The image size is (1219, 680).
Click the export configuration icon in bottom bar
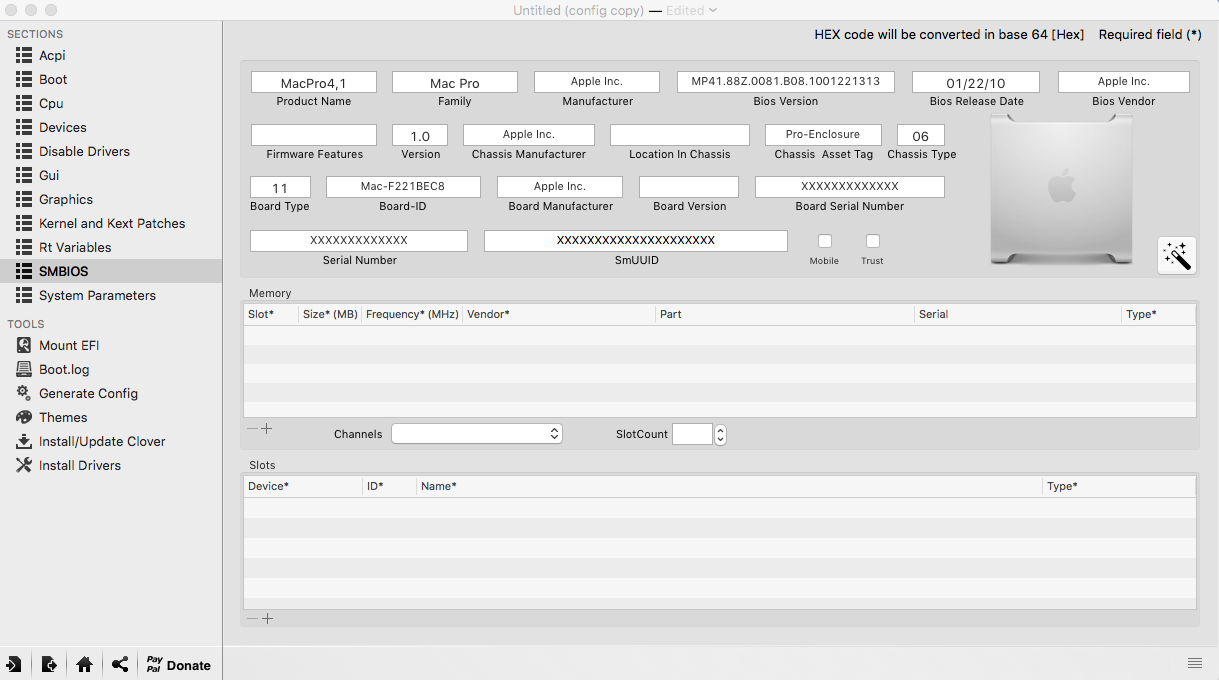click(x=49, y=664)
